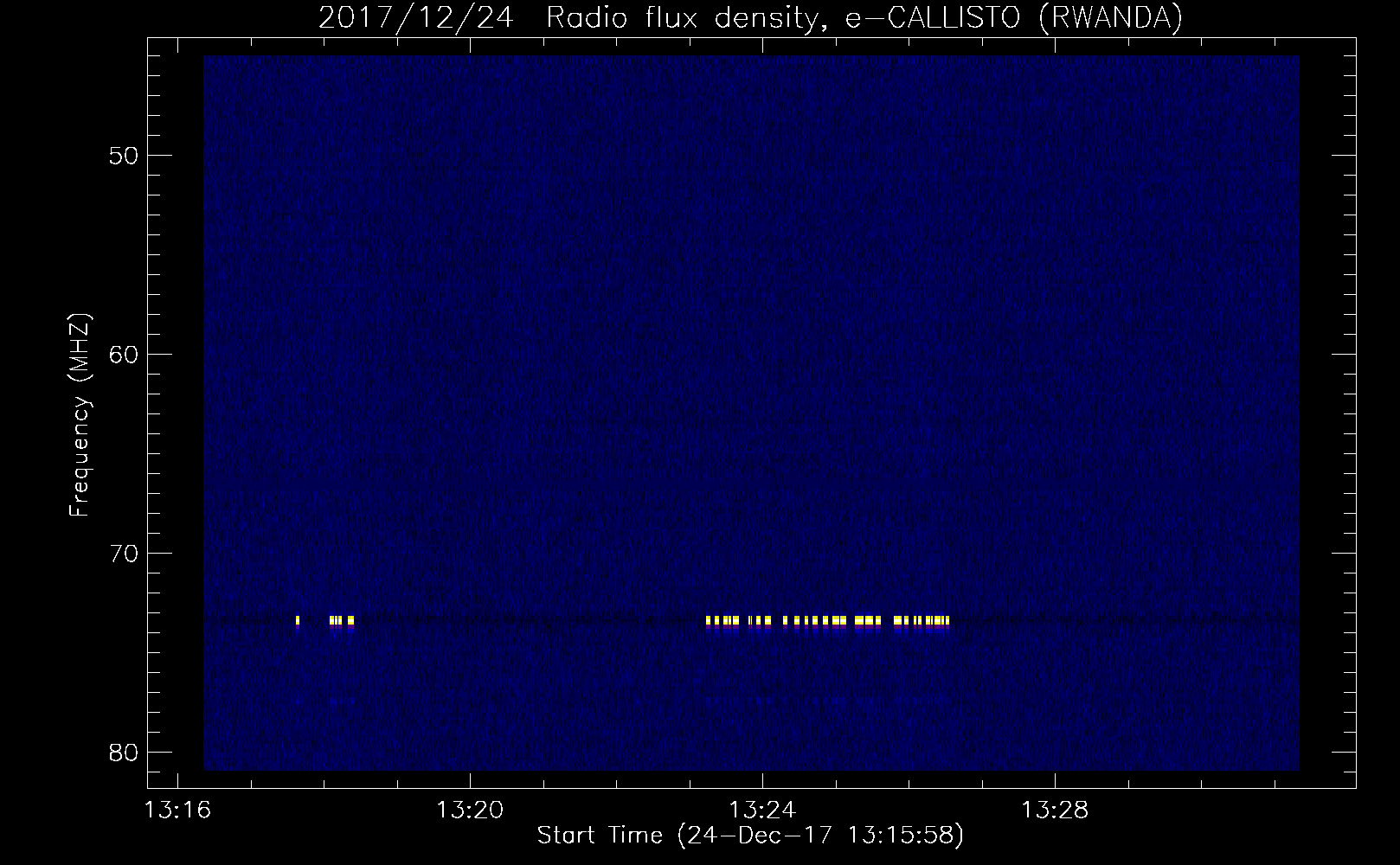Click the plot title 'Radio flux density, e-CALLISTO (RWANDA)'

(x=864, y=17)
